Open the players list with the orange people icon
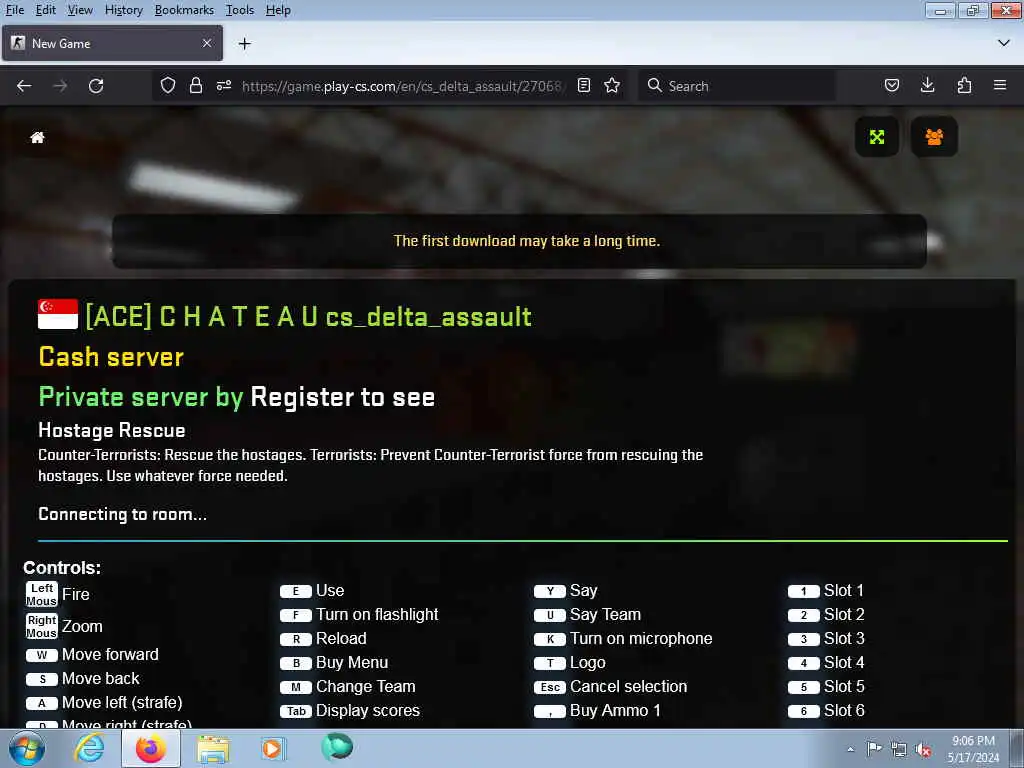This screenshot has width=1024, height=768. (934, 136)
